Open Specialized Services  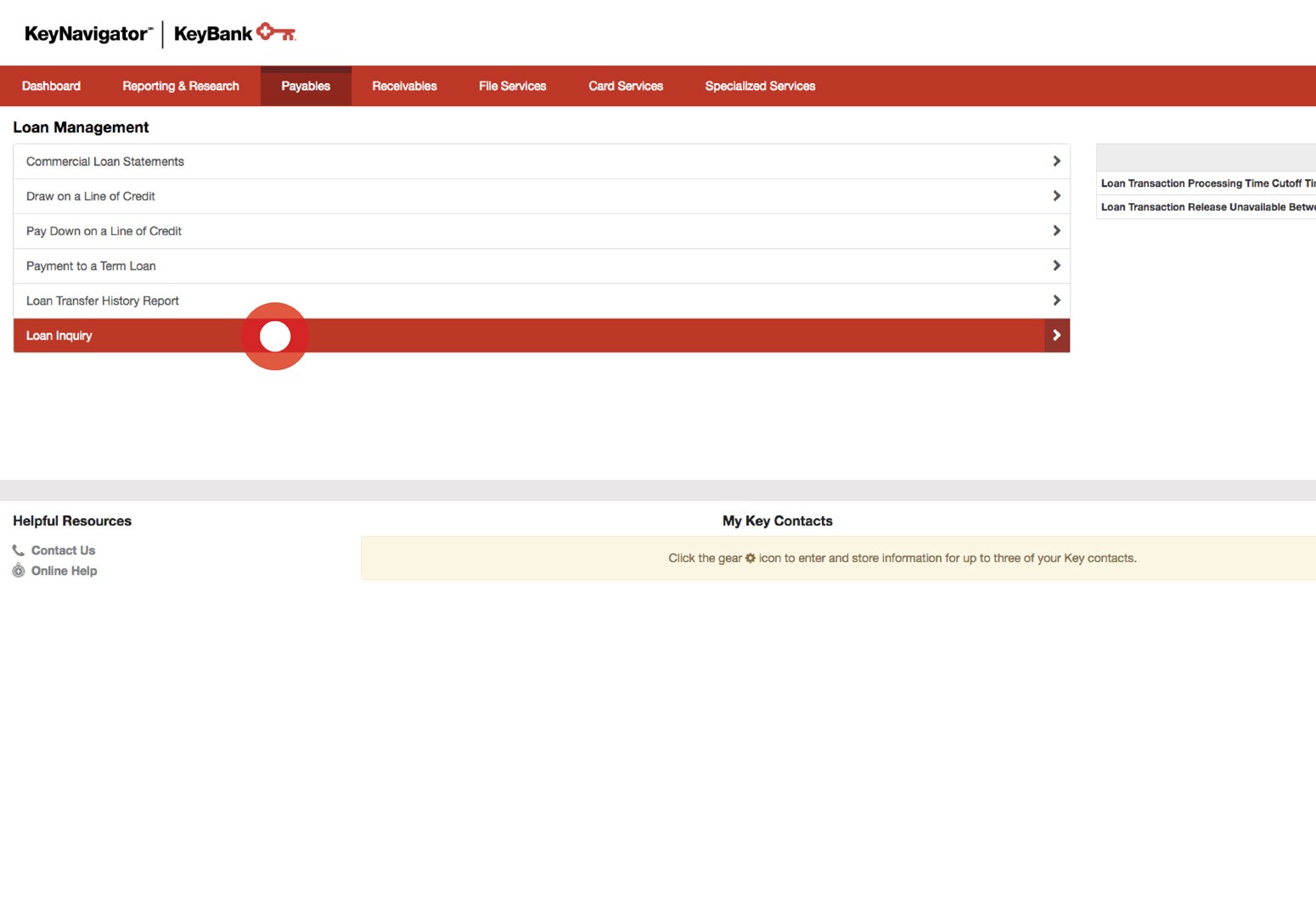[760, 85]
